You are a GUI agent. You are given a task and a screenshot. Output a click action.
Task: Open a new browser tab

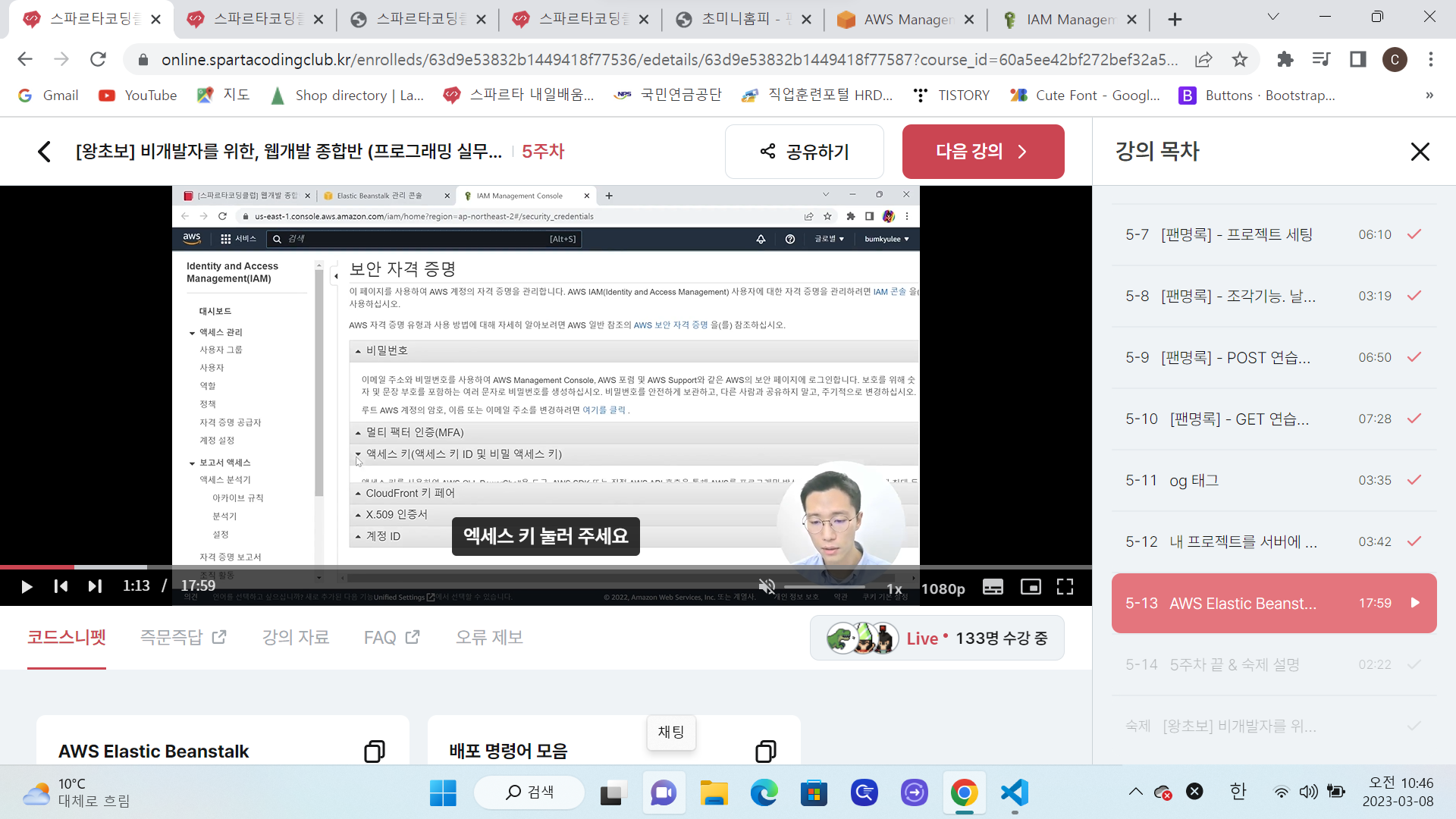[x=1175, y=20]
